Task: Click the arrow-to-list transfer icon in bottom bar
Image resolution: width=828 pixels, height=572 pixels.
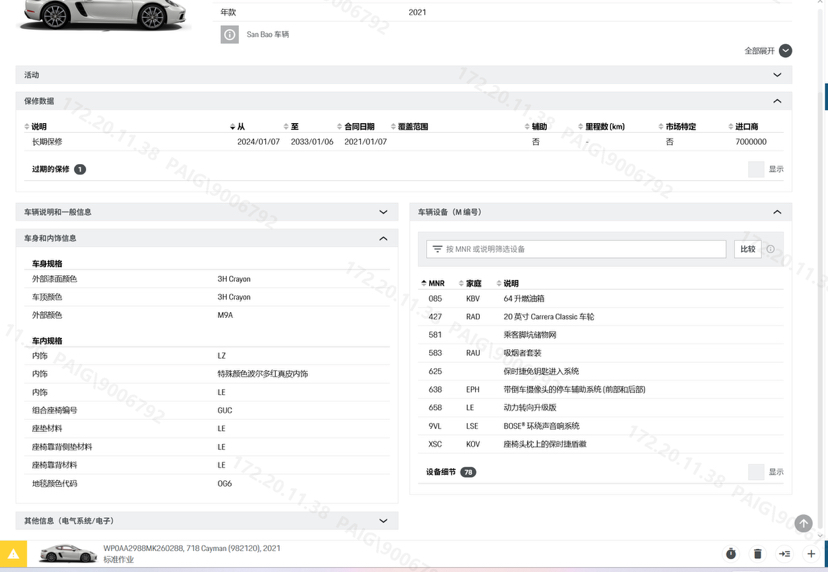Action: (x=785, y=554)
